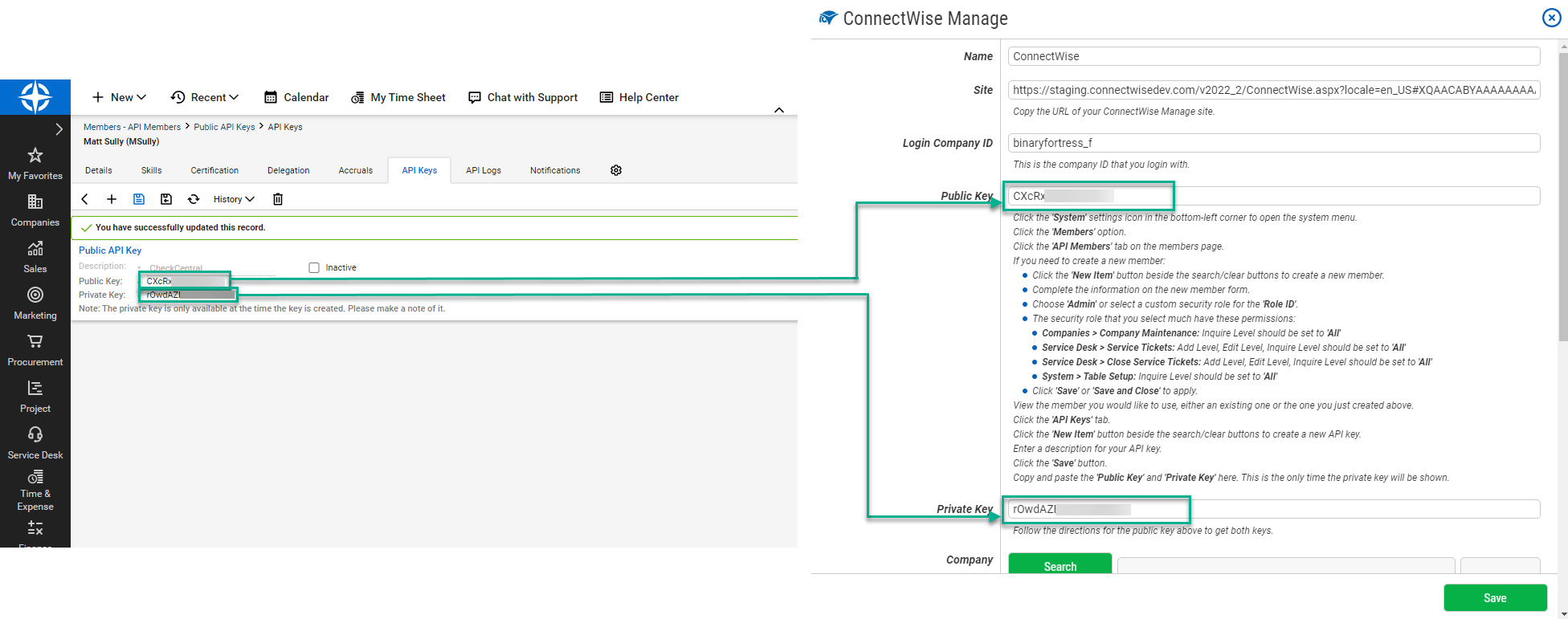Collapse the top toolbar with up chevron

click(x=779, y=110)
